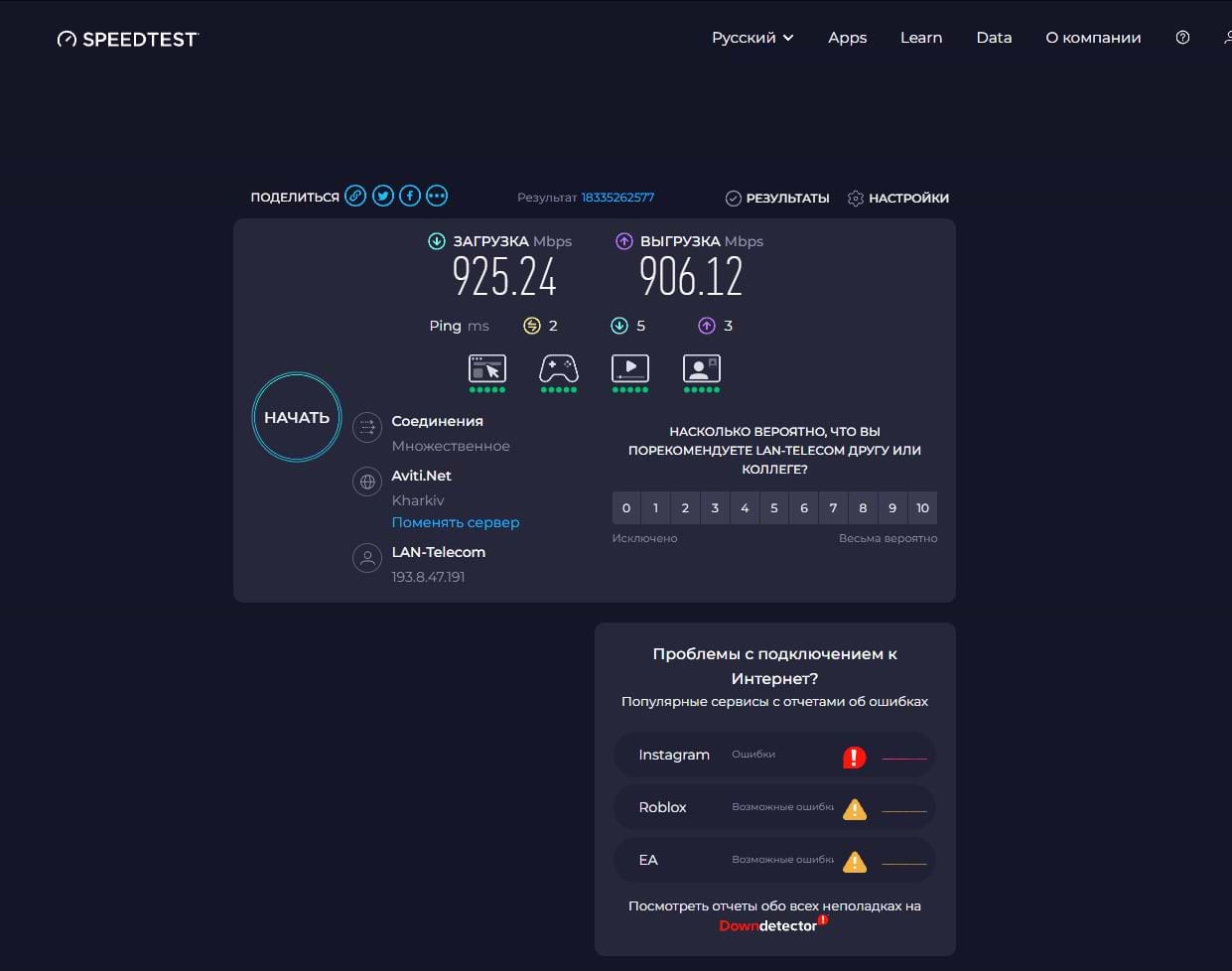The width and height of the screenshot is (1232, 971).
Task: Open the Learn menu item
Action: point(921,38)
